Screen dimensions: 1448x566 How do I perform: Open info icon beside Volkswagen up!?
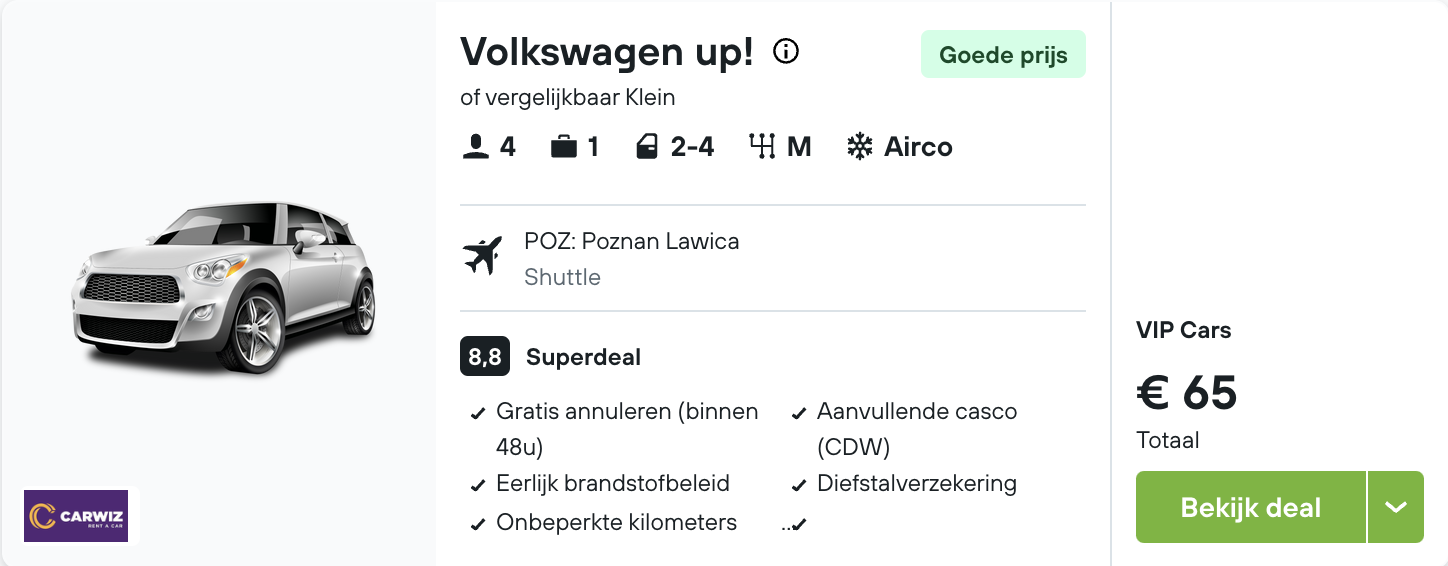[x=787, y=52]
